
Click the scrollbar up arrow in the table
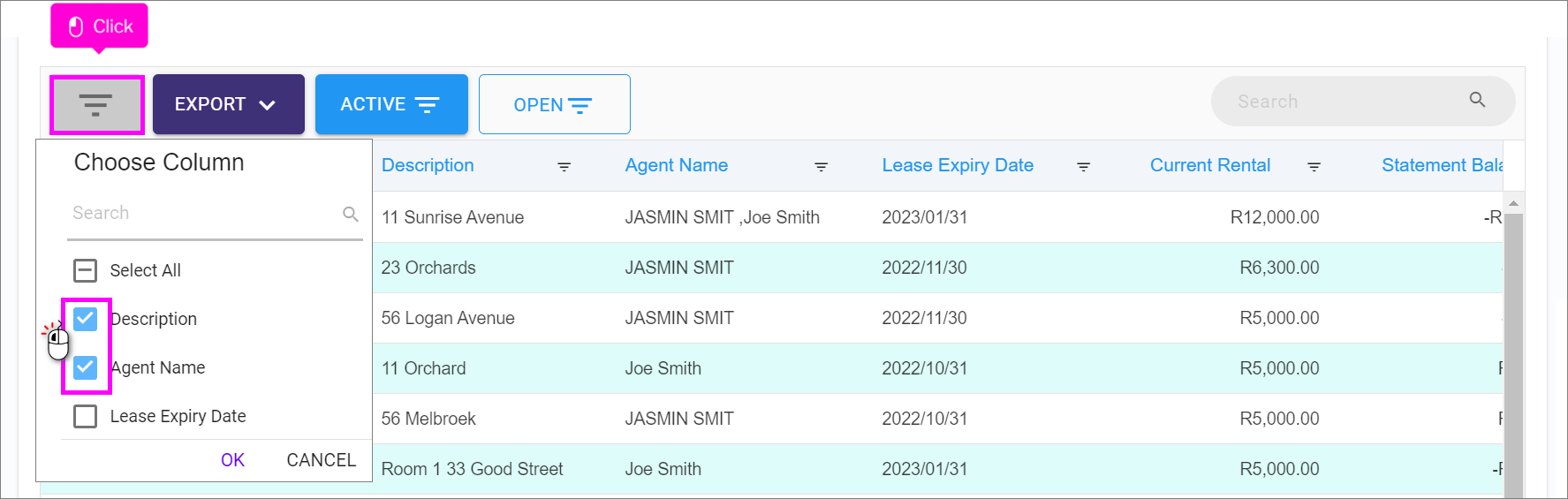pyautogui.click(x=1513, y=203)
